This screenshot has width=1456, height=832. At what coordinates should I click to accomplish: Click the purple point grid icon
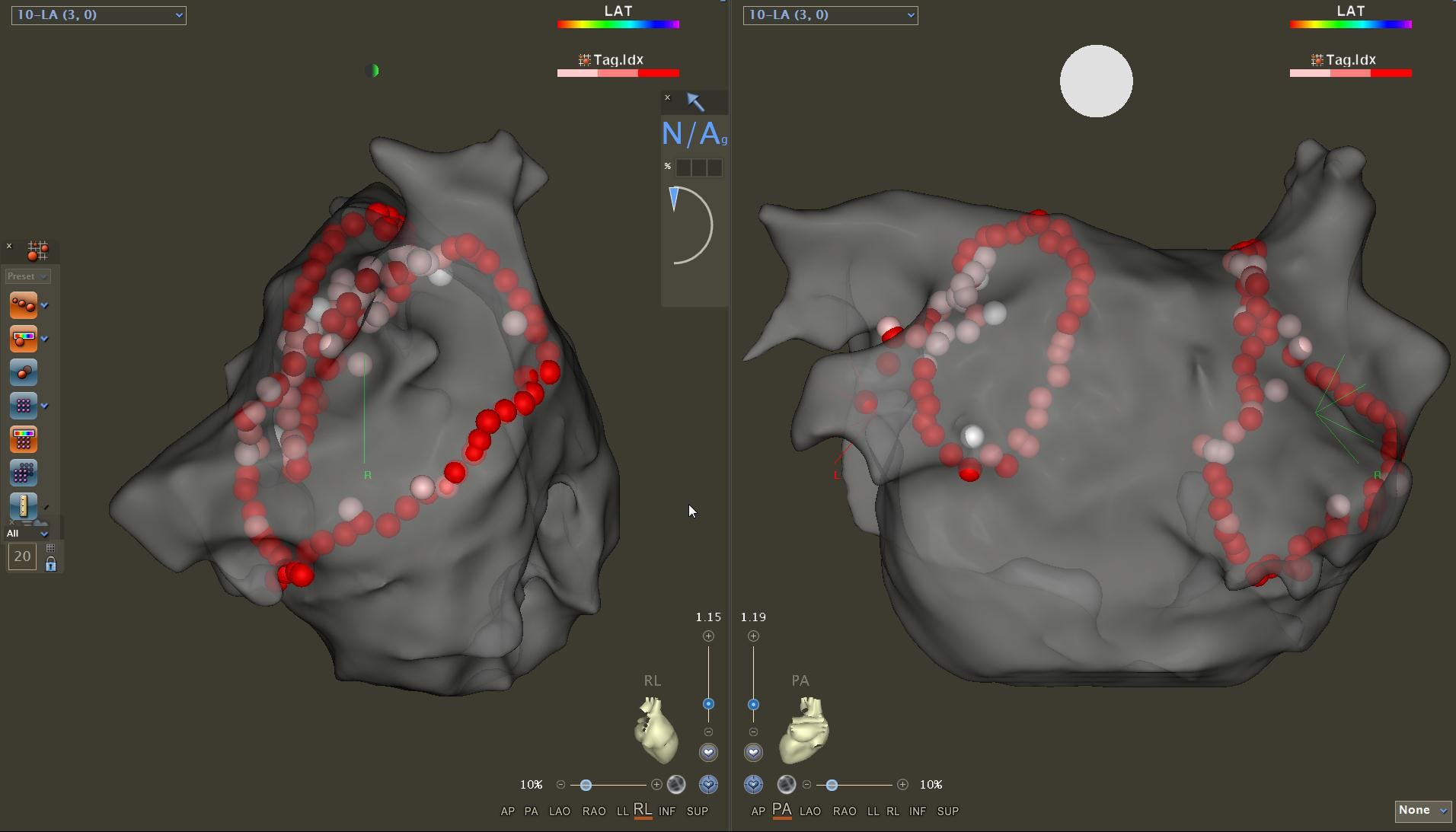tap(23, 406)
